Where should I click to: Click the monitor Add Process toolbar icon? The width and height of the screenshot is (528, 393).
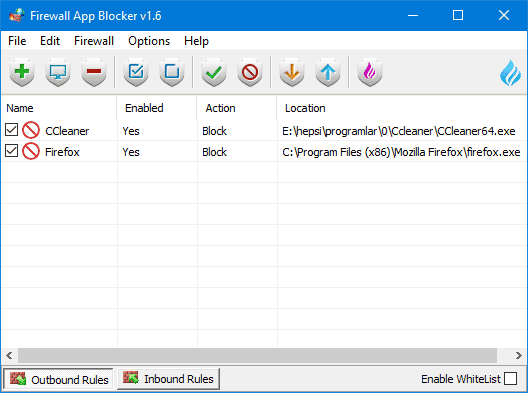[58, 72]
